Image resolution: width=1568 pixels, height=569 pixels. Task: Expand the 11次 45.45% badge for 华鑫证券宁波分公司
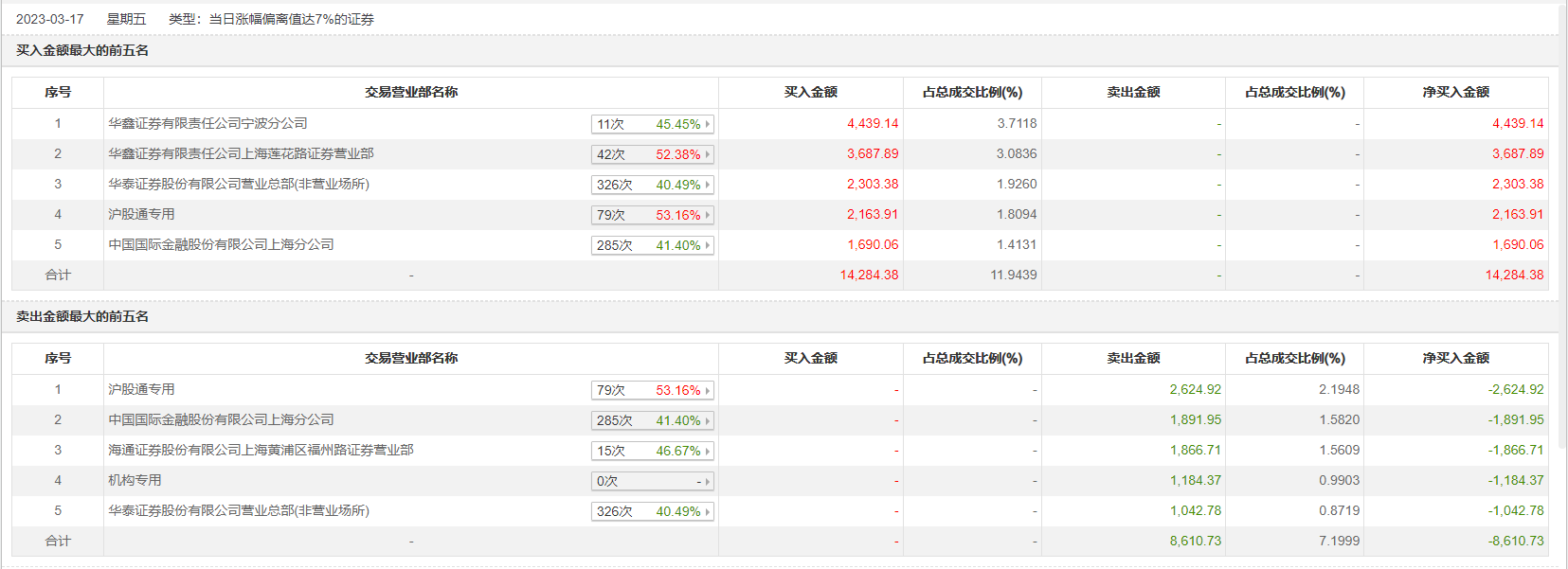pyautogui.click(x=652, y=124)
